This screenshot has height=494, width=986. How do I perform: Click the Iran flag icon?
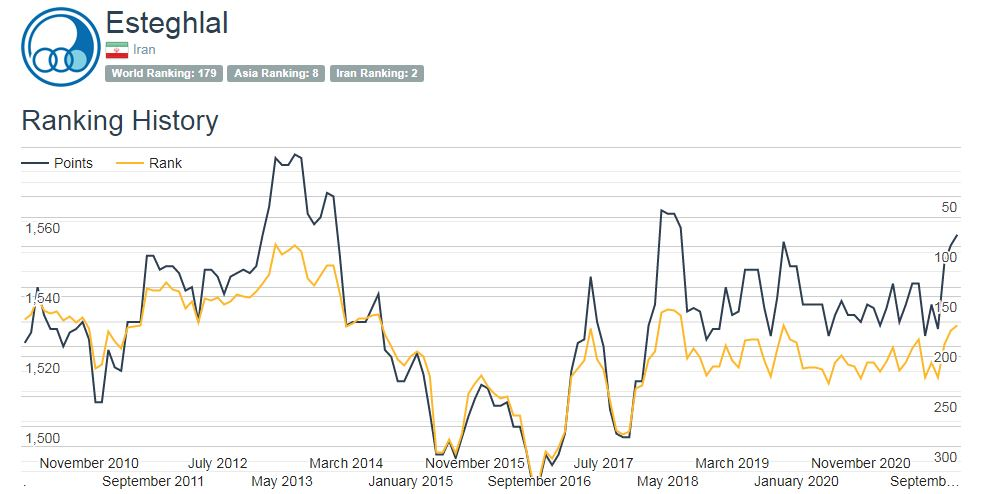coord(116,49)
